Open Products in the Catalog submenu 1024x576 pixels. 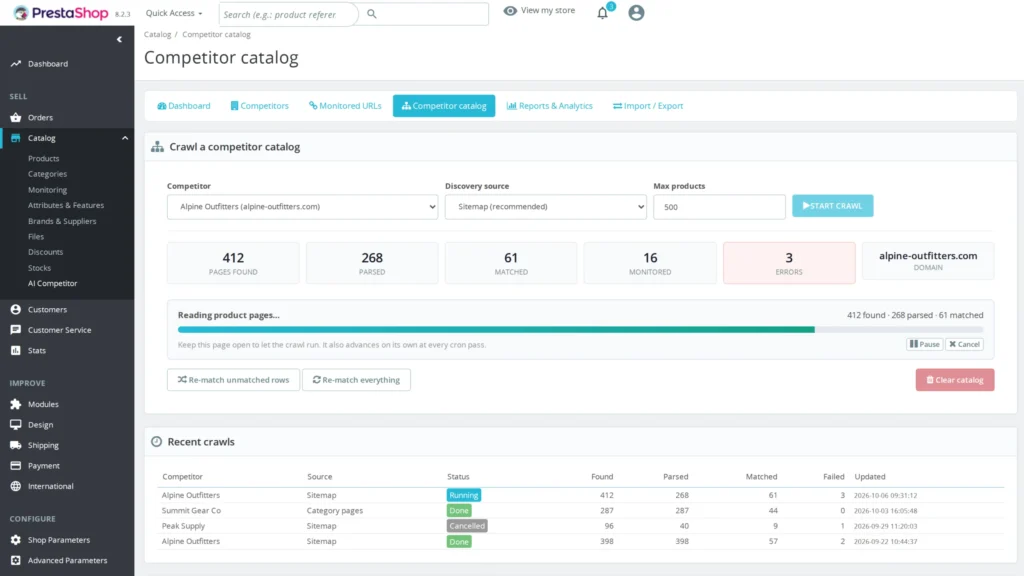(x=44, y=159)
